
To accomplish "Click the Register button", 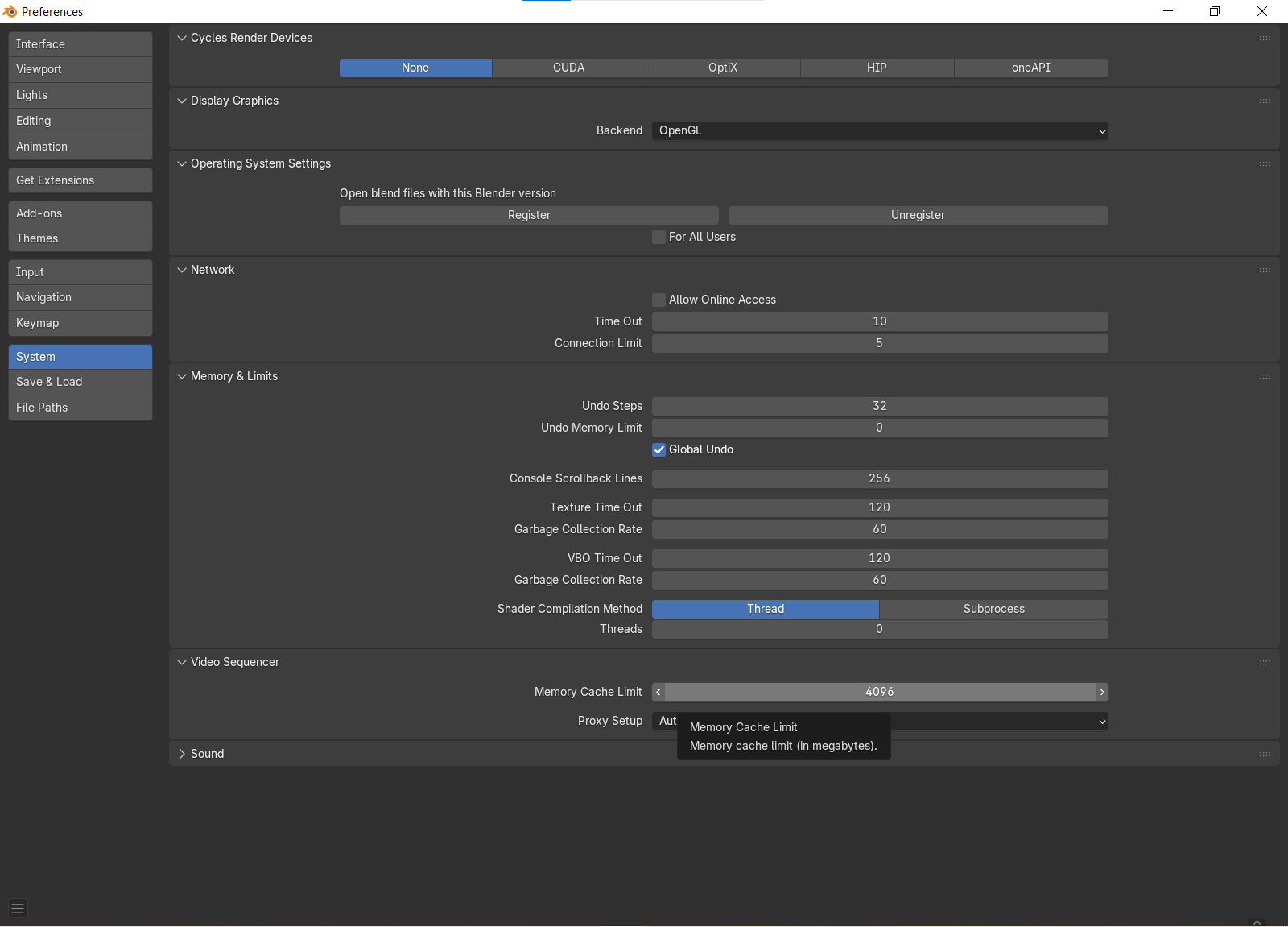I will (x=529, y=215).
